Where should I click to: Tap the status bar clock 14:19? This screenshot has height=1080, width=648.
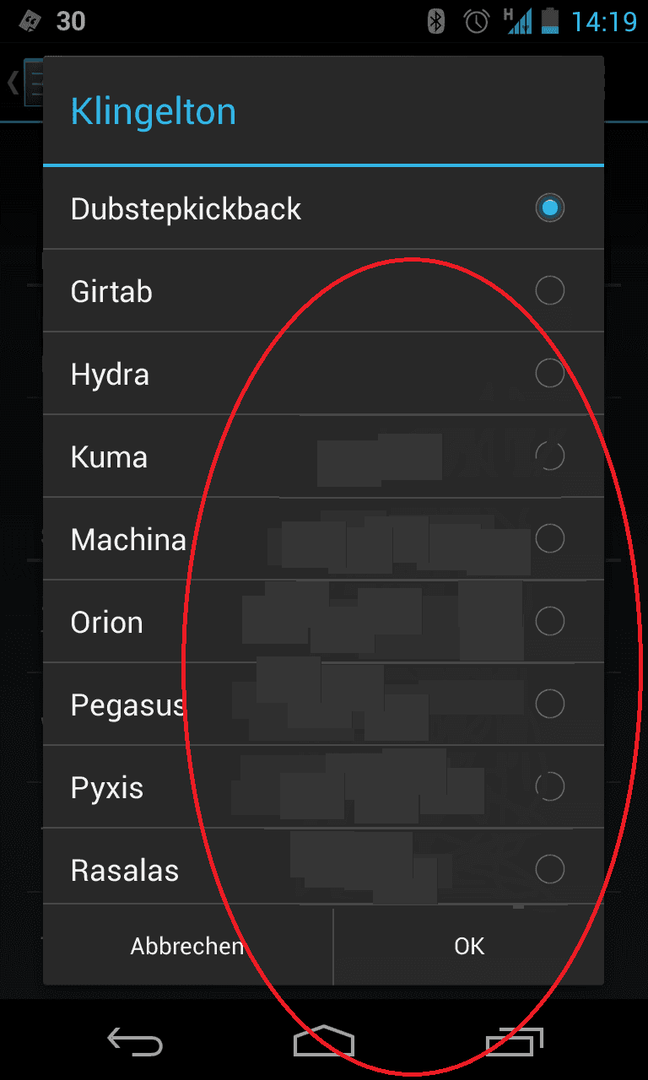(x=605, y=21)
